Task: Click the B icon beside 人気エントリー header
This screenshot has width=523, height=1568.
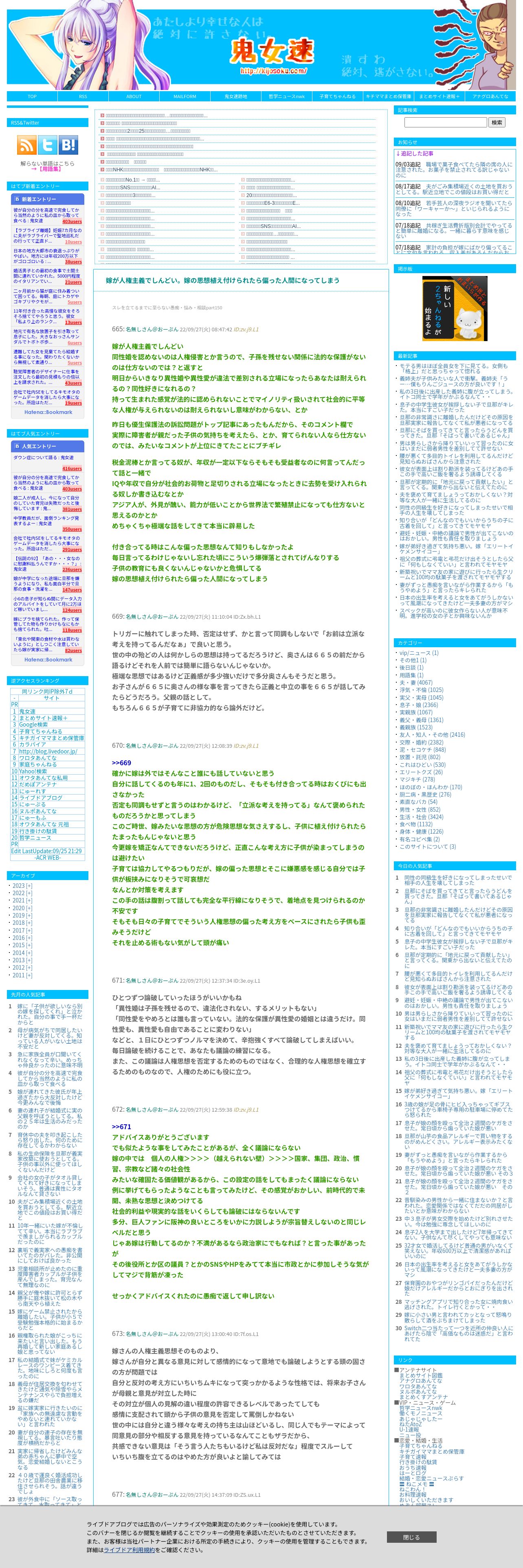Action: (17, 446)
